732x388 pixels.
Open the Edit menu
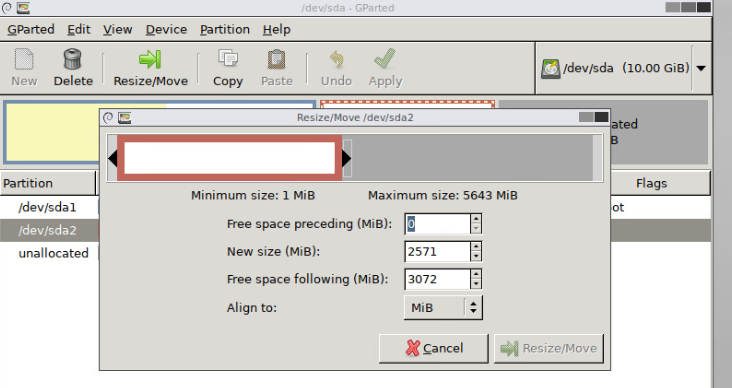pyautogui.click(x=78, y=29)
